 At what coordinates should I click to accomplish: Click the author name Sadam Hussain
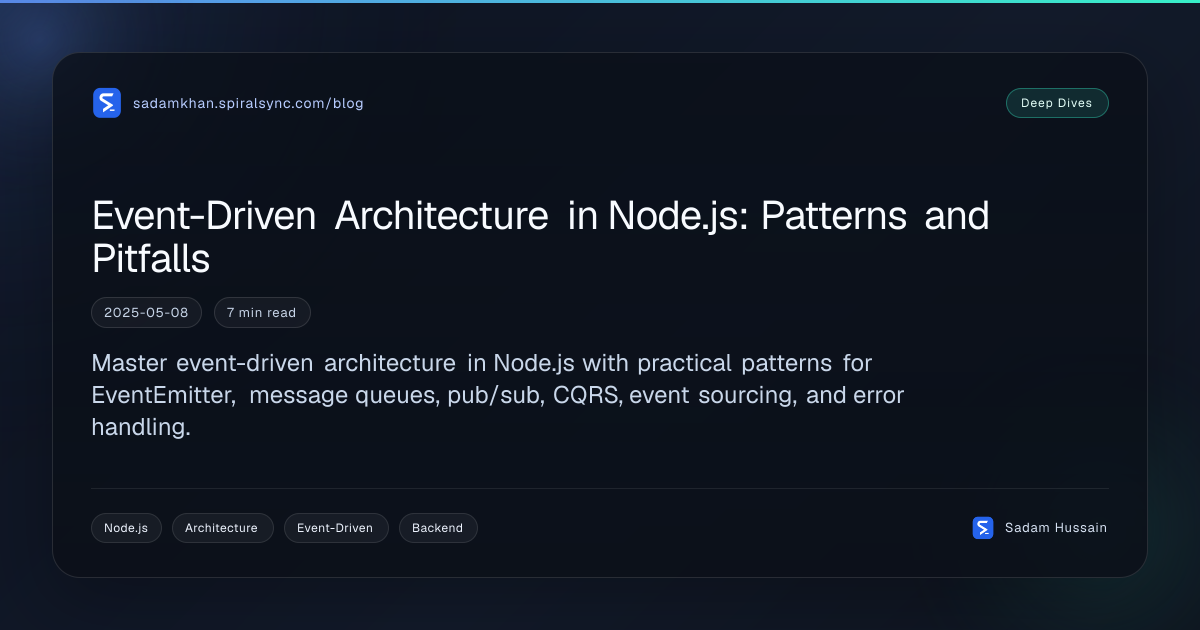[x=1056, y=528]
